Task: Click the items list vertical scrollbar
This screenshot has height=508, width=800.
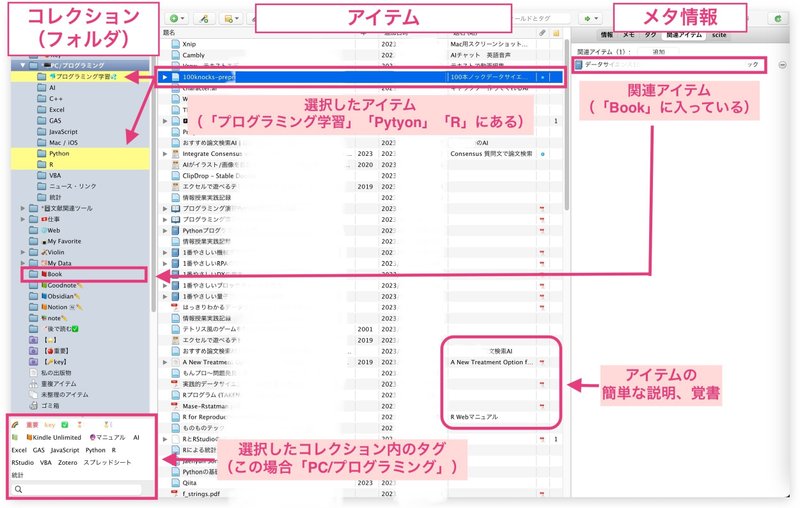Action: (566, 125)
